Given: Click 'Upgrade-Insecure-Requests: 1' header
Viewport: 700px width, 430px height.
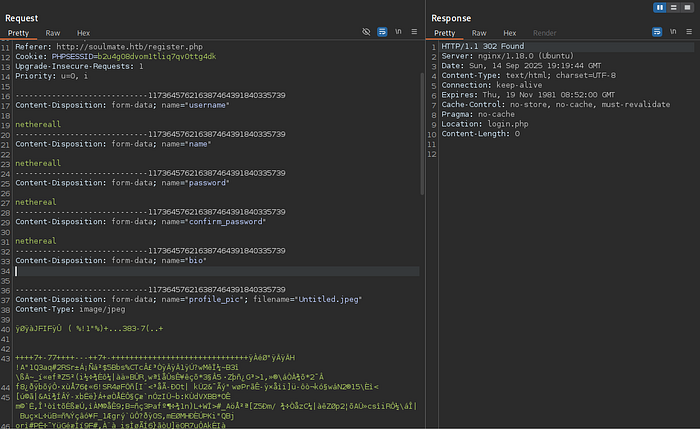Looking at the screenshot, I should click(x=79, y=67).
